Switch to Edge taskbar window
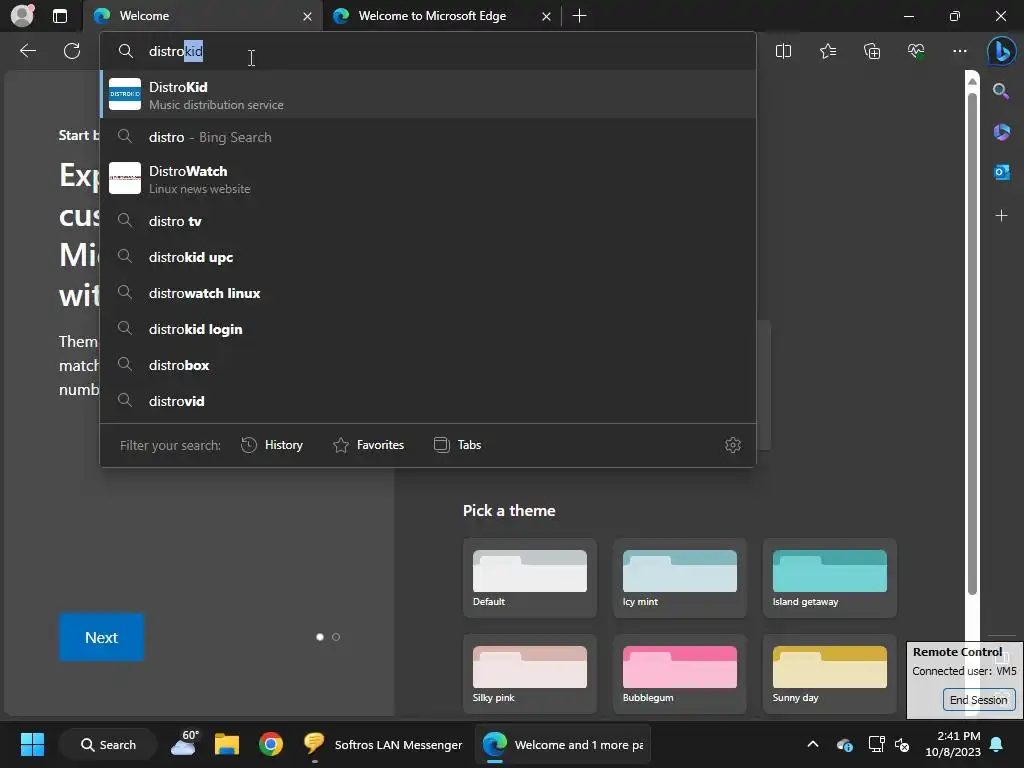The height and width of the screenshot is (768, 1024). pyautogui.click(x=563, y=744)
